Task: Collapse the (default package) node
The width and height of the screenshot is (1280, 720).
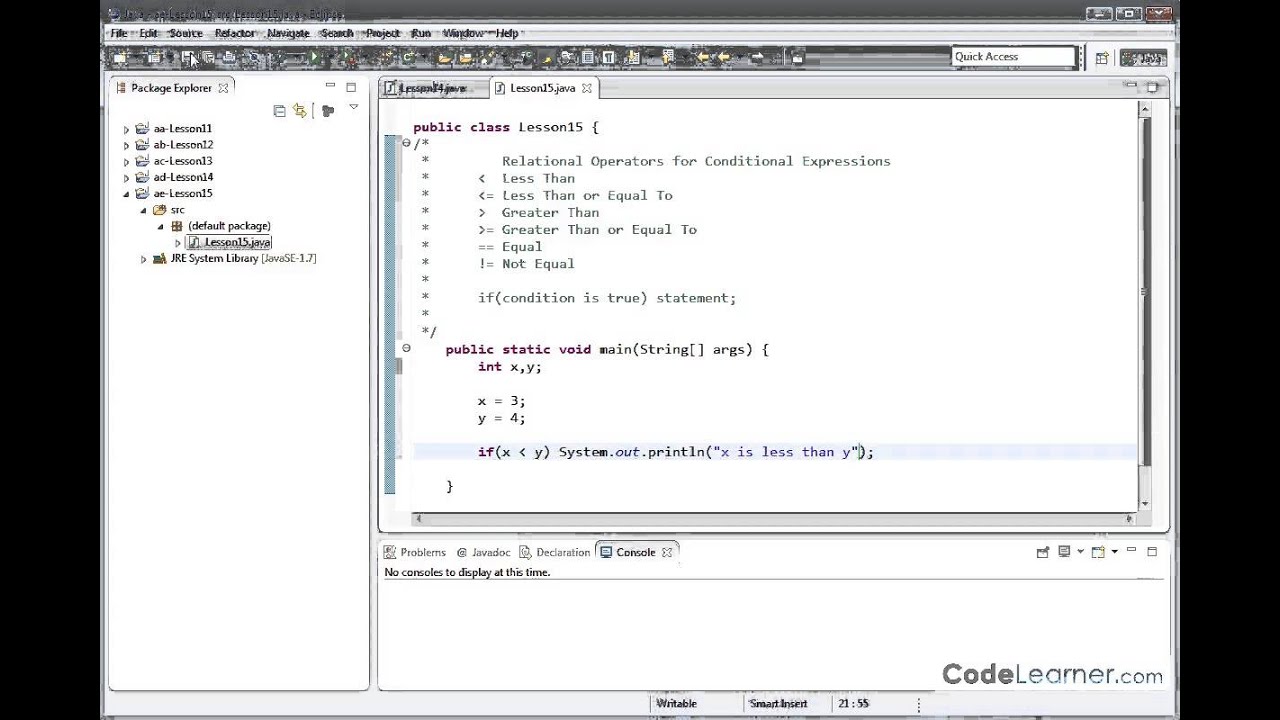Action: coord(160,227)
